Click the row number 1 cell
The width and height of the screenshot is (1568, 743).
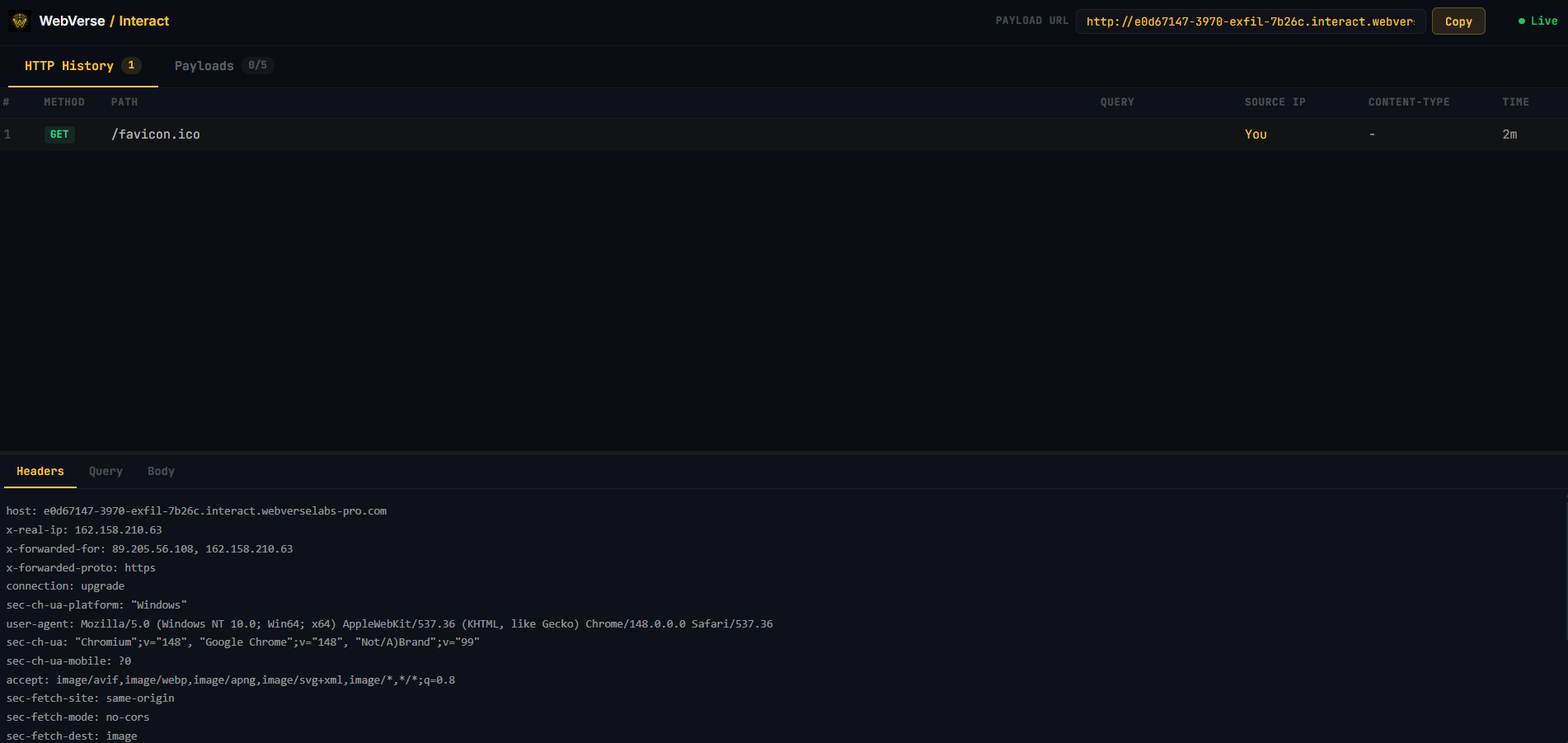pos(7,134)
